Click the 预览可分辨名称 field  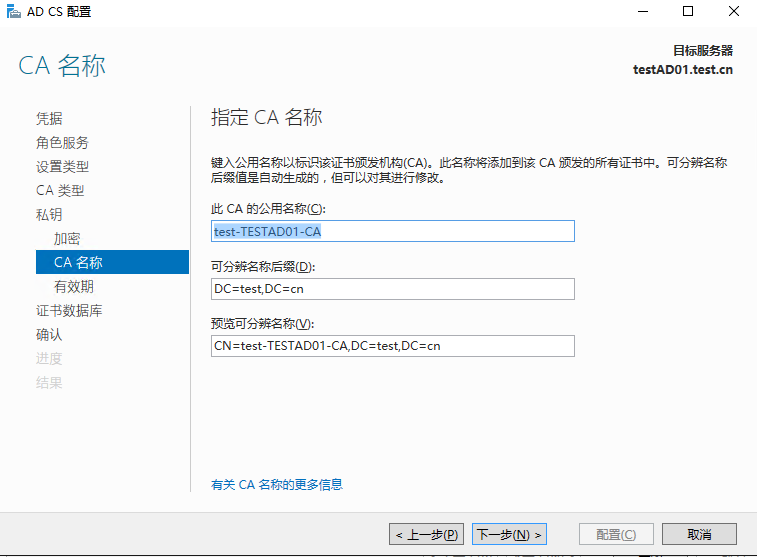[x=393, y=346]
